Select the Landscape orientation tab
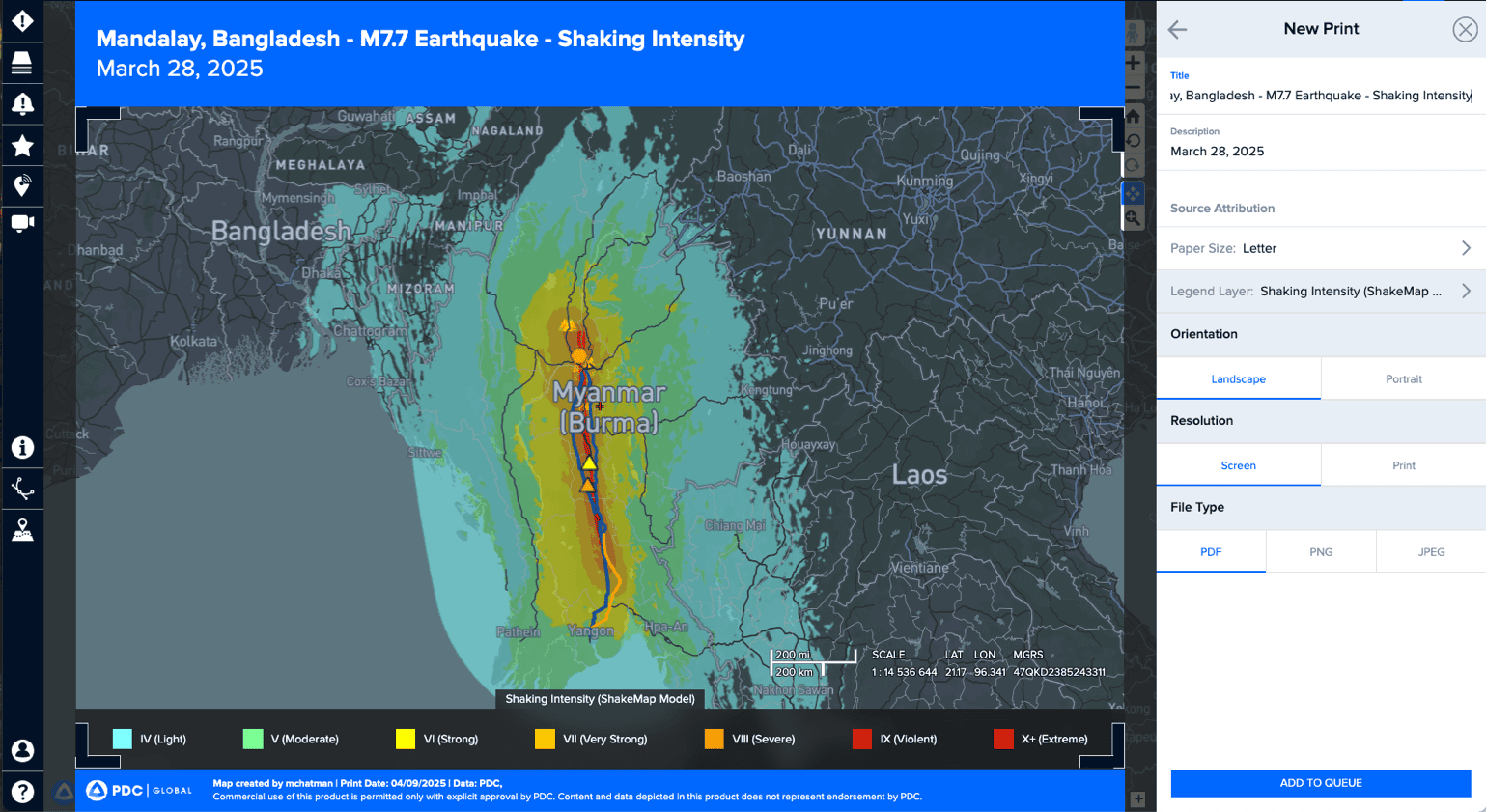Screen dimensions: 1486x812 1238,379
